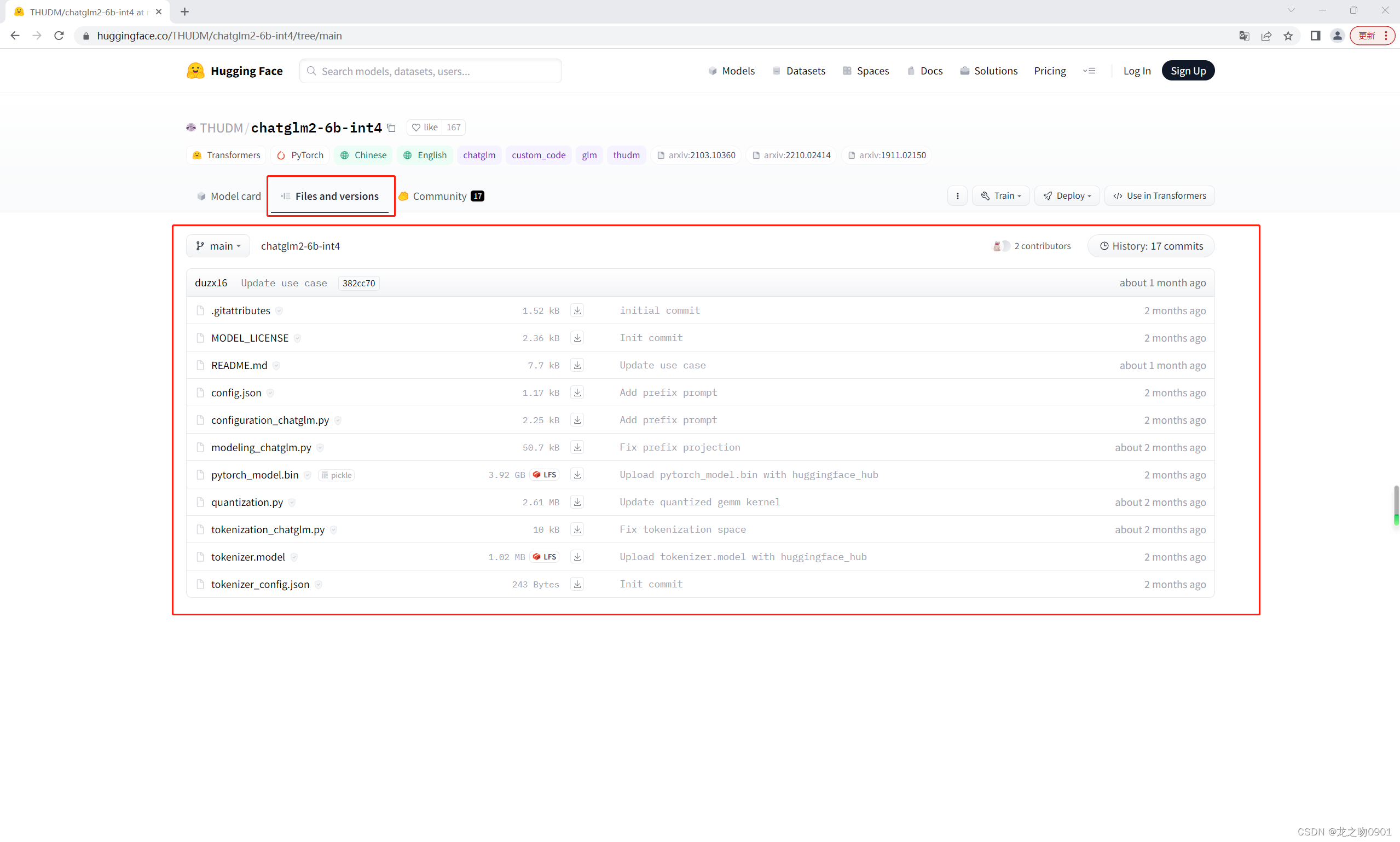
Task: Like the chatglm2-6b-int4 model
Action: pyautogui.click(x=425, y=127)
